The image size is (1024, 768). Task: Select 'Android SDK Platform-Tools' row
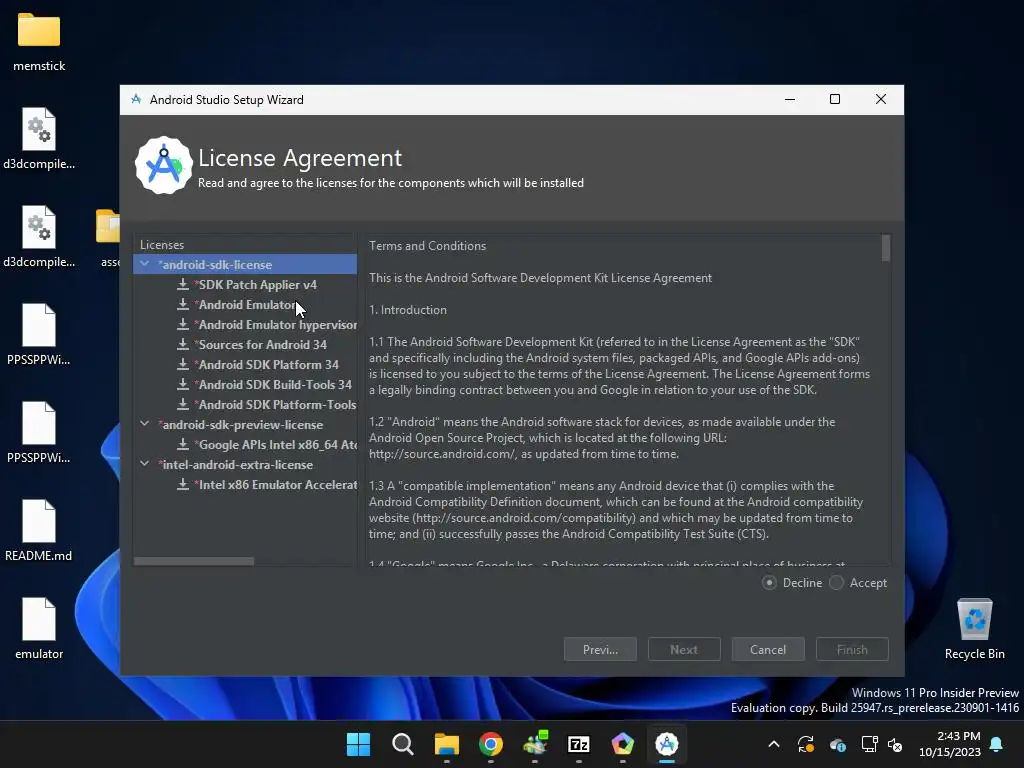[245, 404]
